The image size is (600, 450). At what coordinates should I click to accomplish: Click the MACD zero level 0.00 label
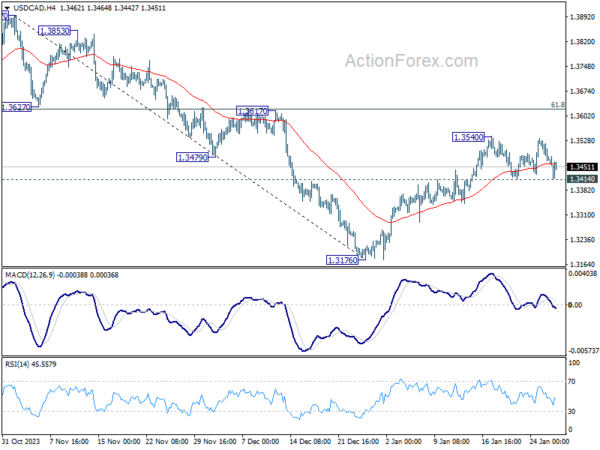(575, 305)
